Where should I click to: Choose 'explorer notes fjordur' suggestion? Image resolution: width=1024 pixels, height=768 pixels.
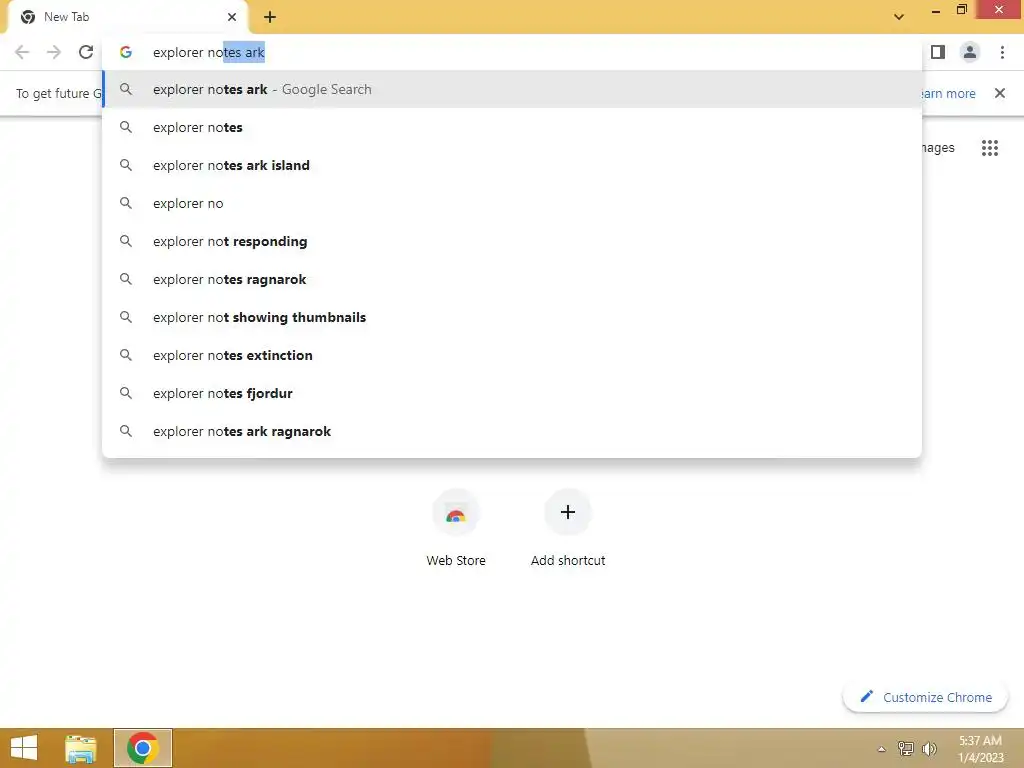point(512,393)
